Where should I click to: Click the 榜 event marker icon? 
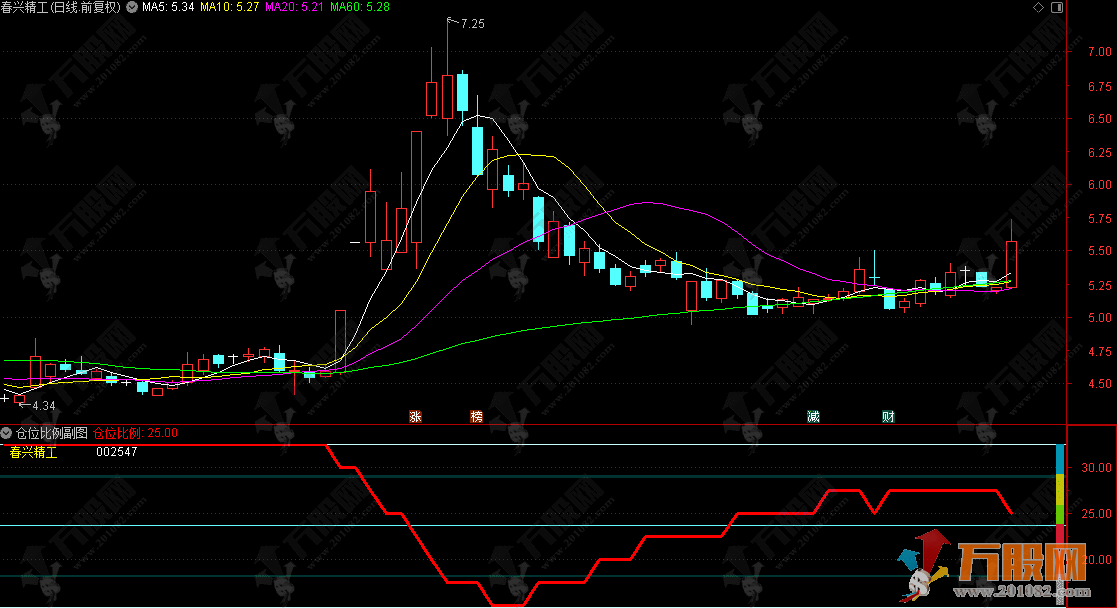pyautogui.click(x=476, y=416)
